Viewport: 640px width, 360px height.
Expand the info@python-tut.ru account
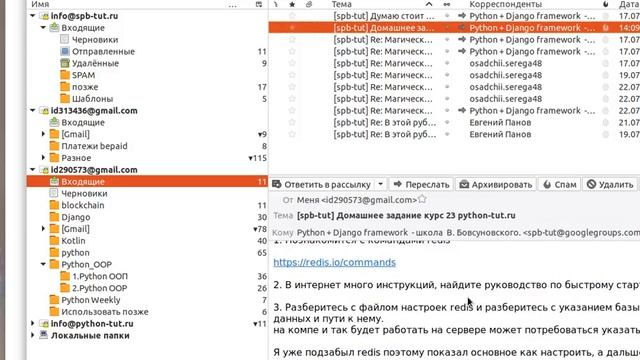coord(33,324)
